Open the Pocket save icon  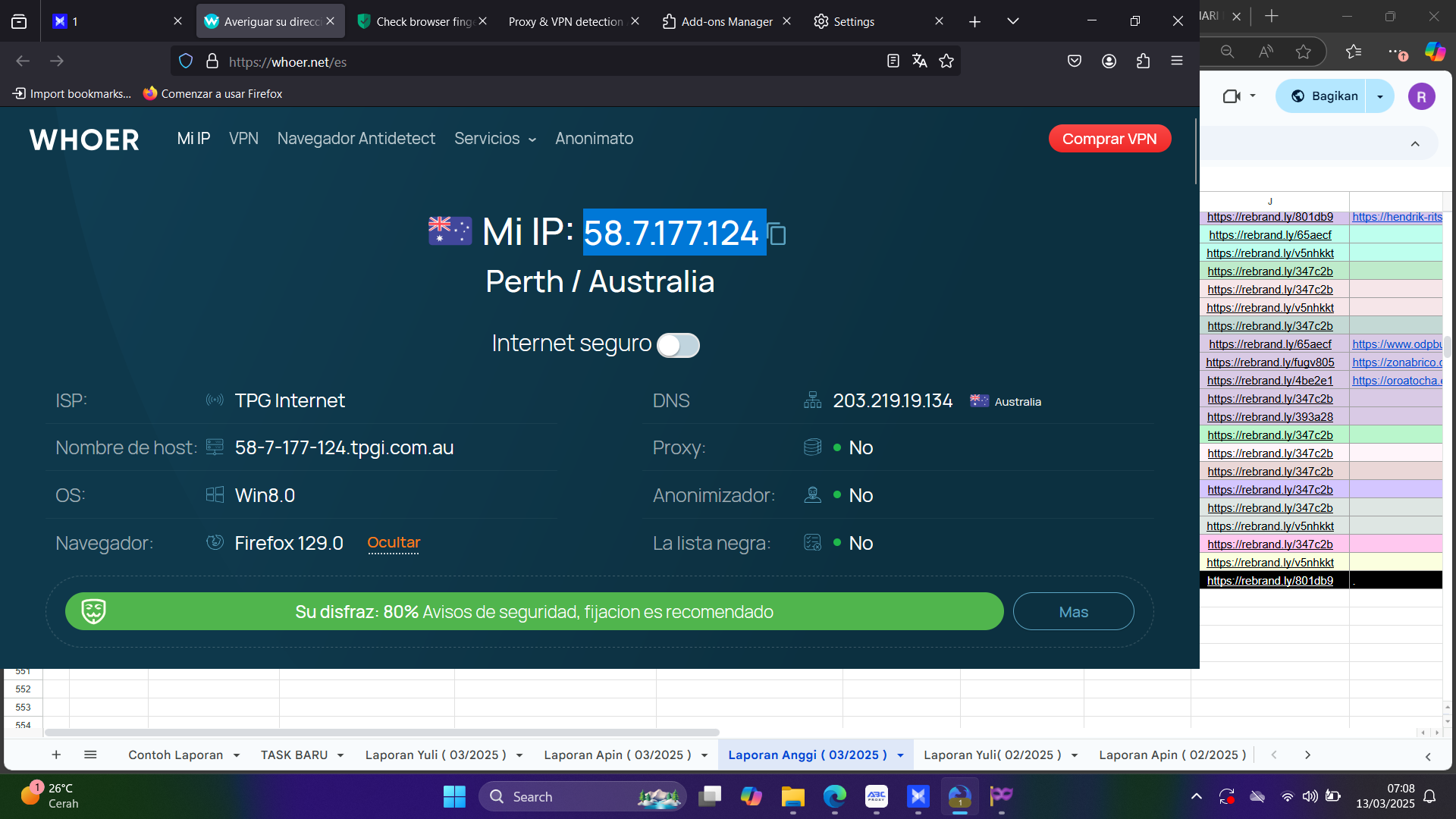click(x=1075, y=61)
